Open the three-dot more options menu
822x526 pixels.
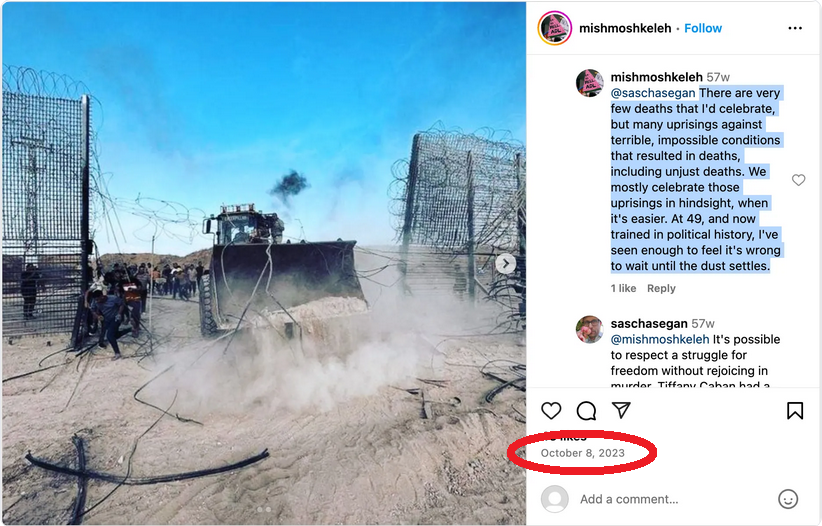[x=795, y=28]
